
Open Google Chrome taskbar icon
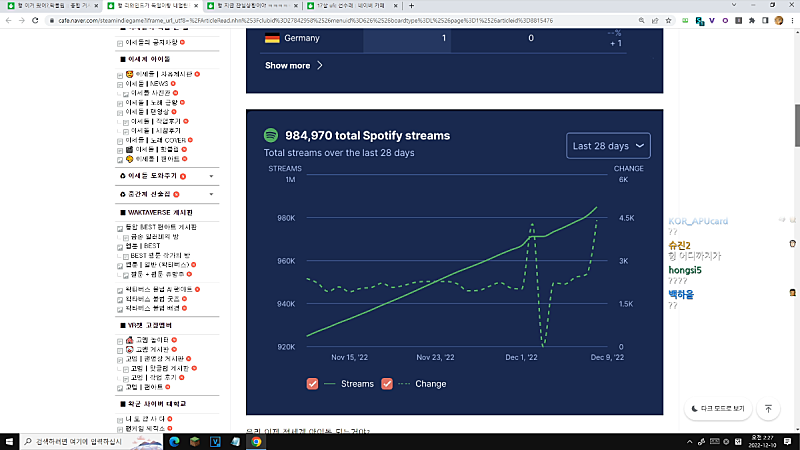coord(256,441)
